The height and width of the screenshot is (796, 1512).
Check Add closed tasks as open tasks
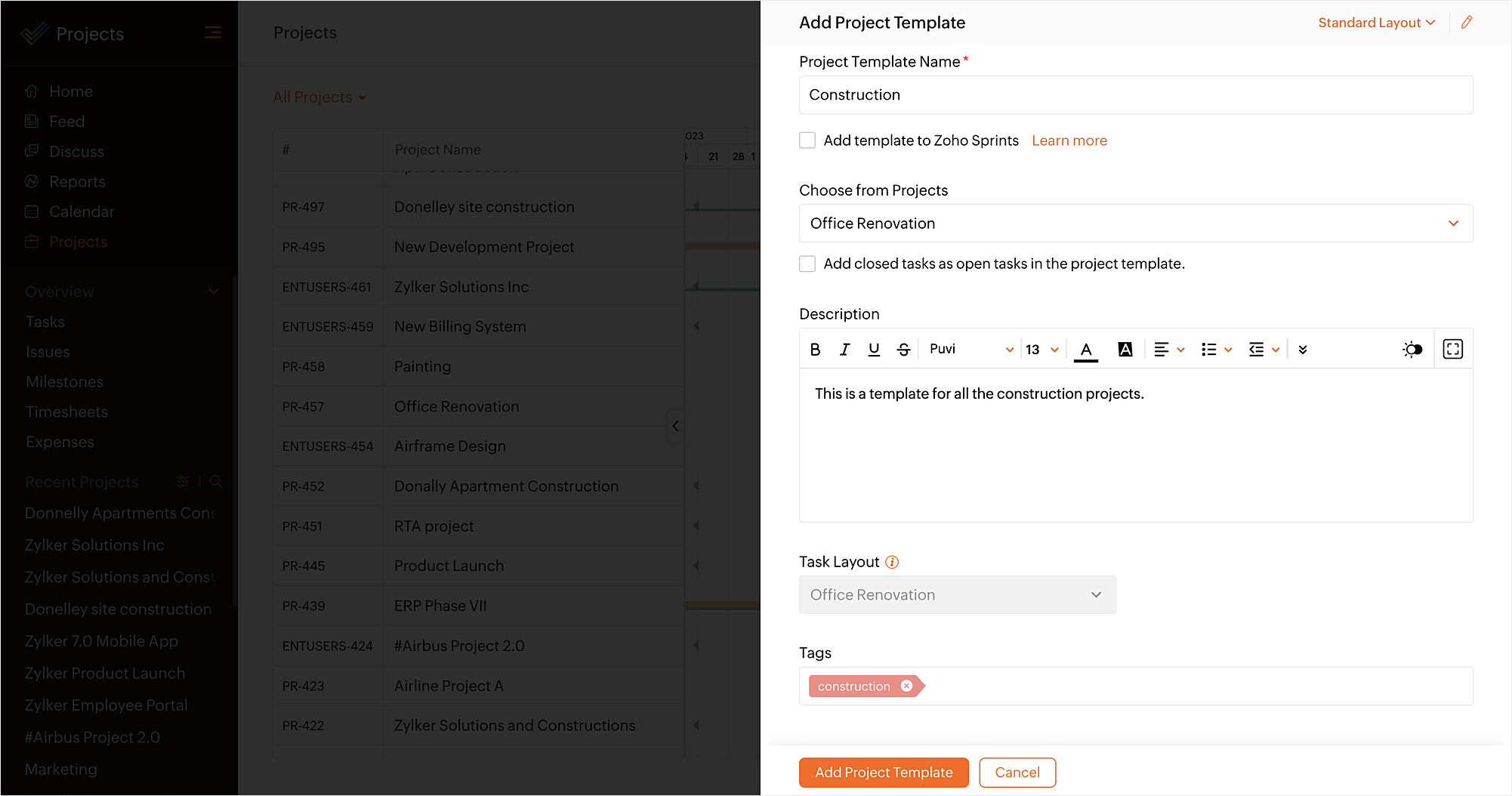coord(807,264)
